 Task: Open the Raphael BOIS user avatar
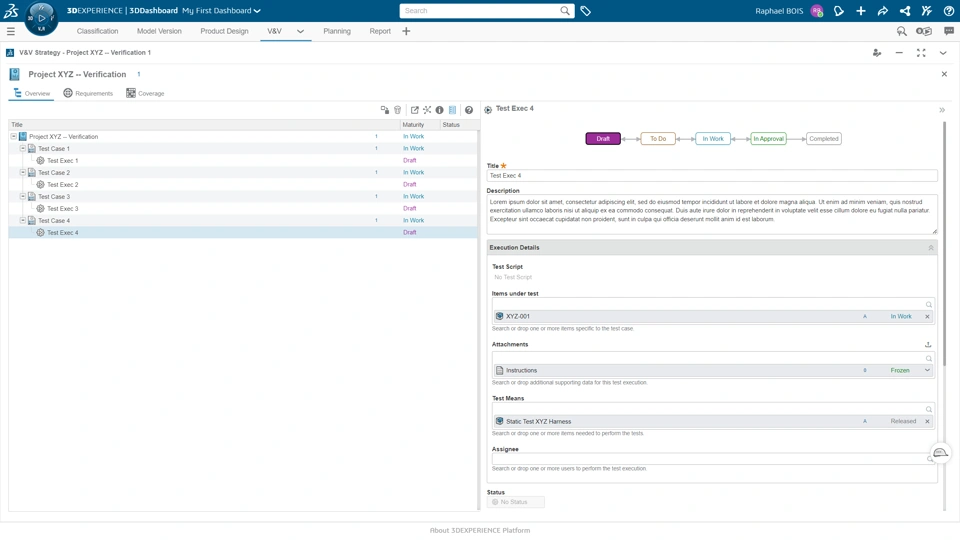(x=816, y=11)
